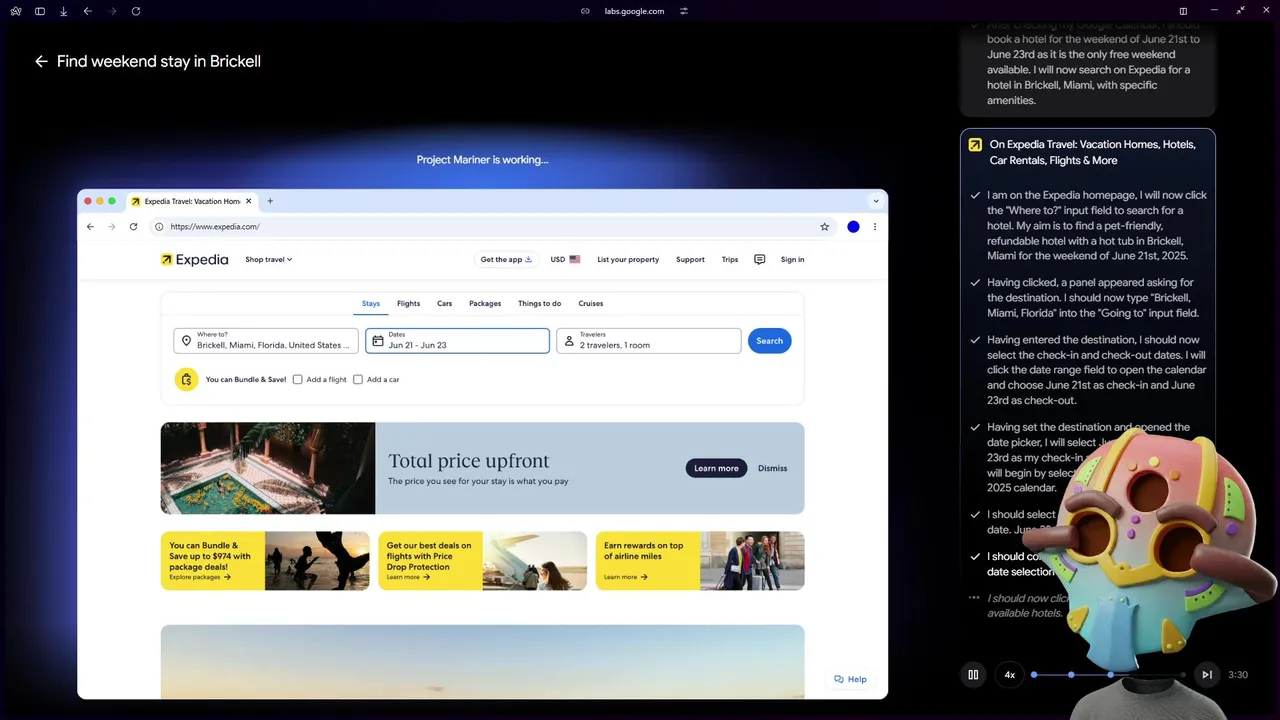The image size is (1280, 720).
Task: Expand the inner browser tab list chevron
Action: (x=876, y=201)
